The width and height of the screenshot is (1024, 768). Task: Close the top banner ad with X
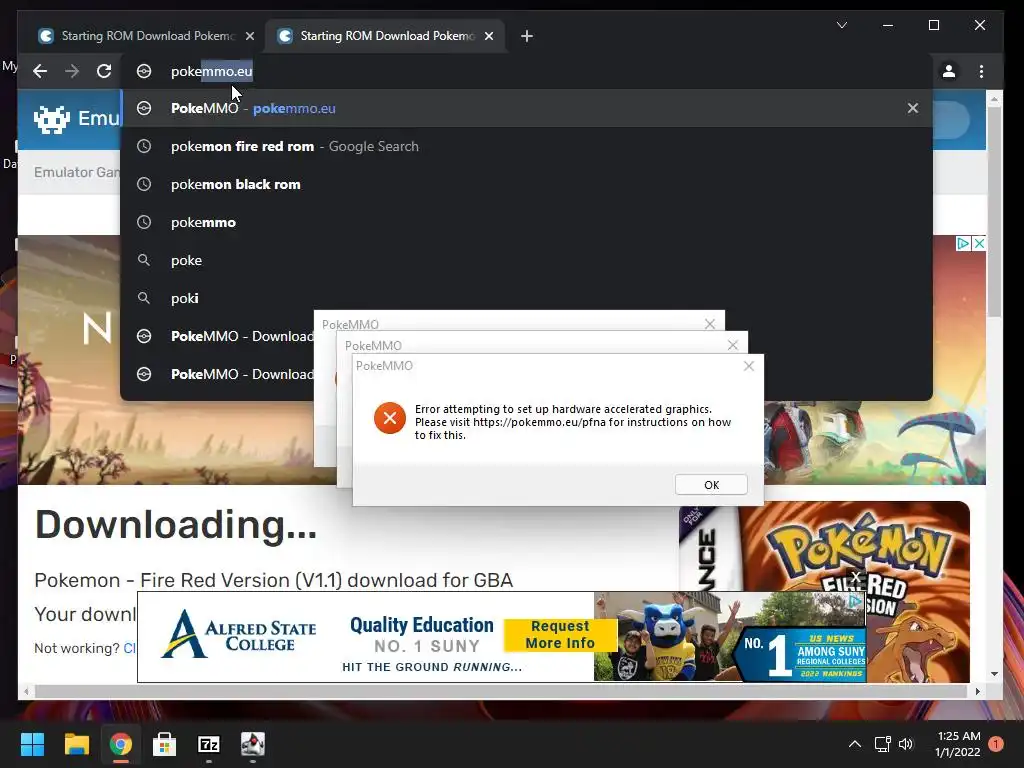click(978, 244)
